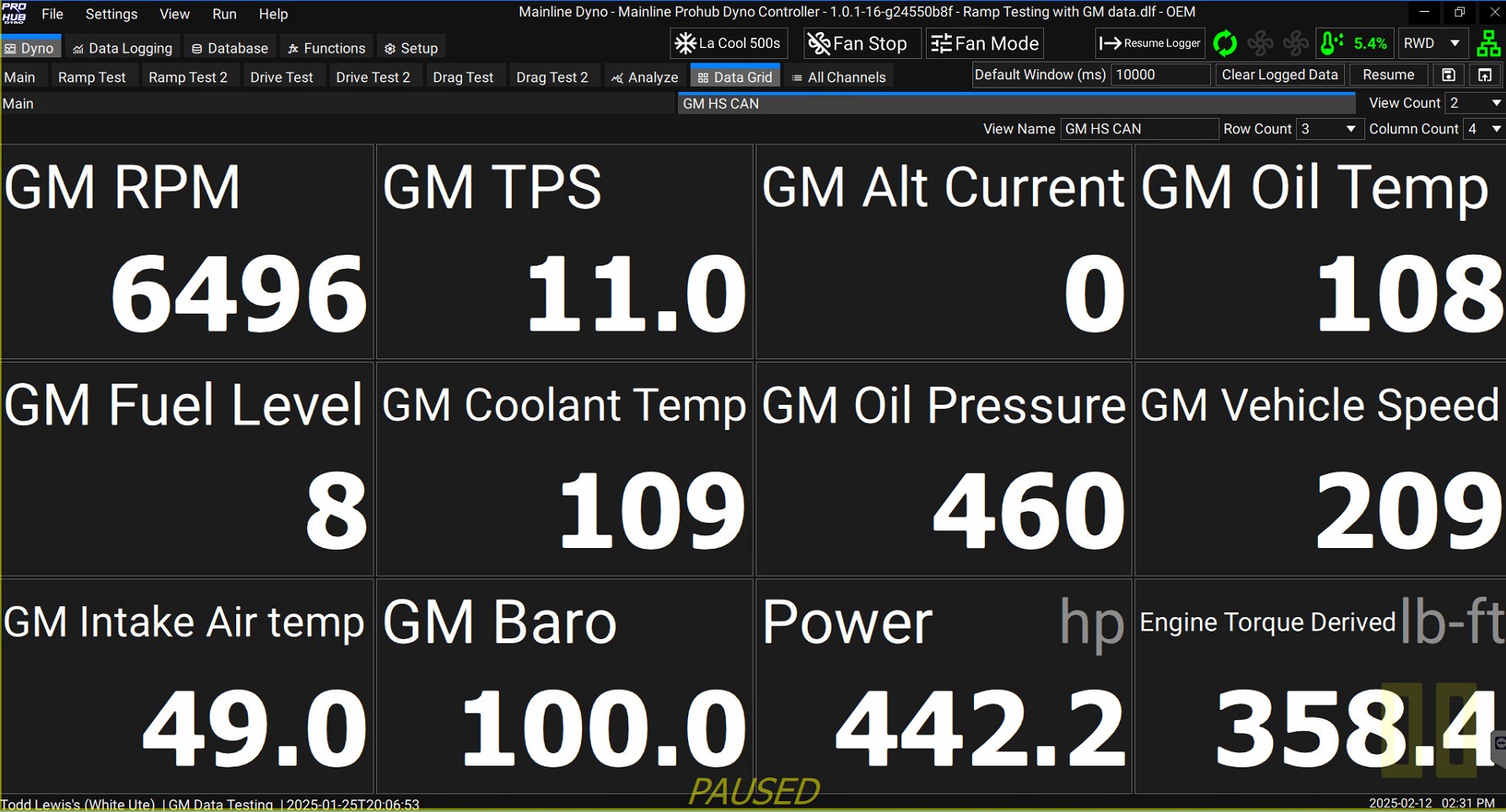Screen dimensions: 1506x812
Task: Switch to the Ramp Test tab
Action: [91, 77]
